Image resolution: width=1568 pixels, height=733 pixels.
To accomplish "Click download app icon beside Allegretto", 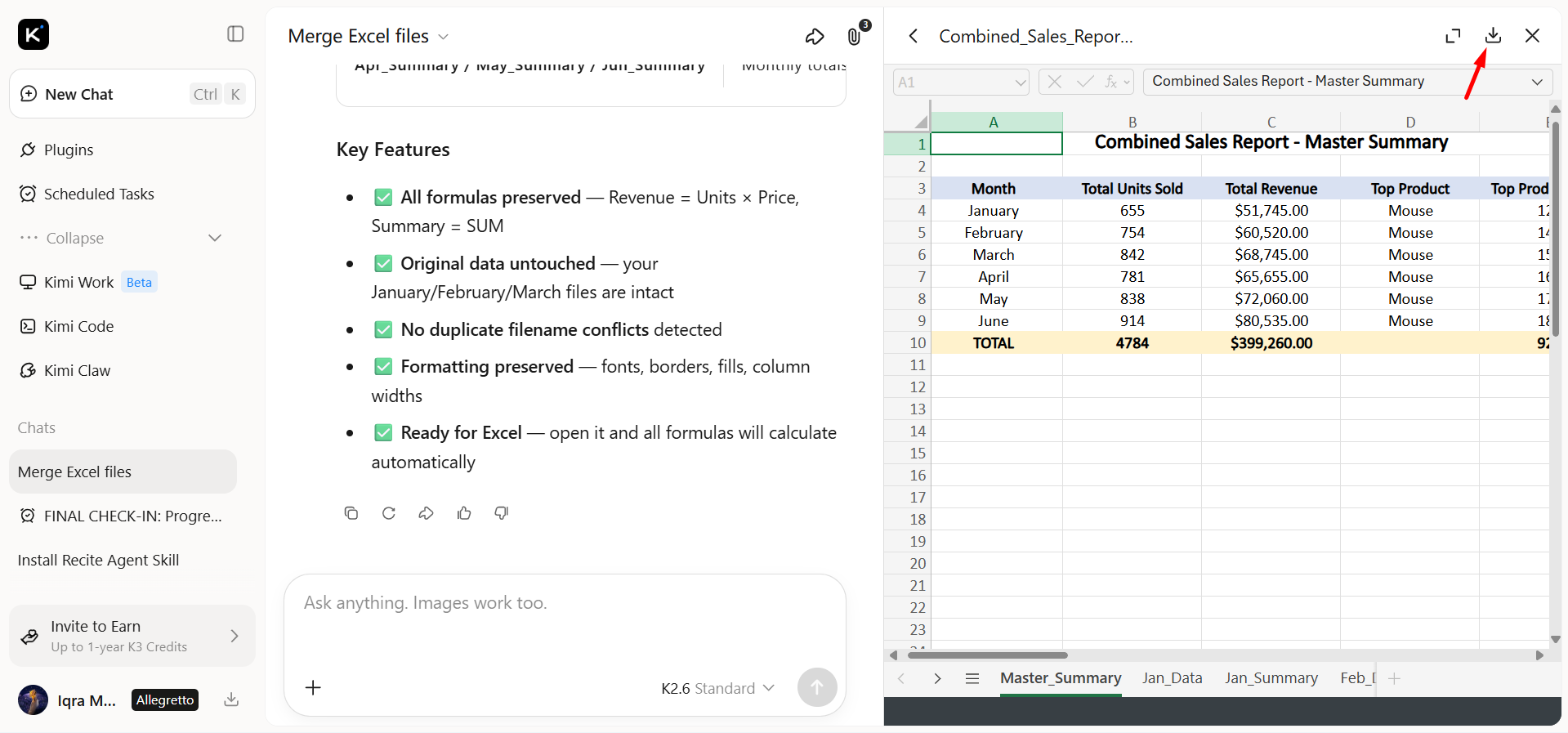I will pos(231,699).
